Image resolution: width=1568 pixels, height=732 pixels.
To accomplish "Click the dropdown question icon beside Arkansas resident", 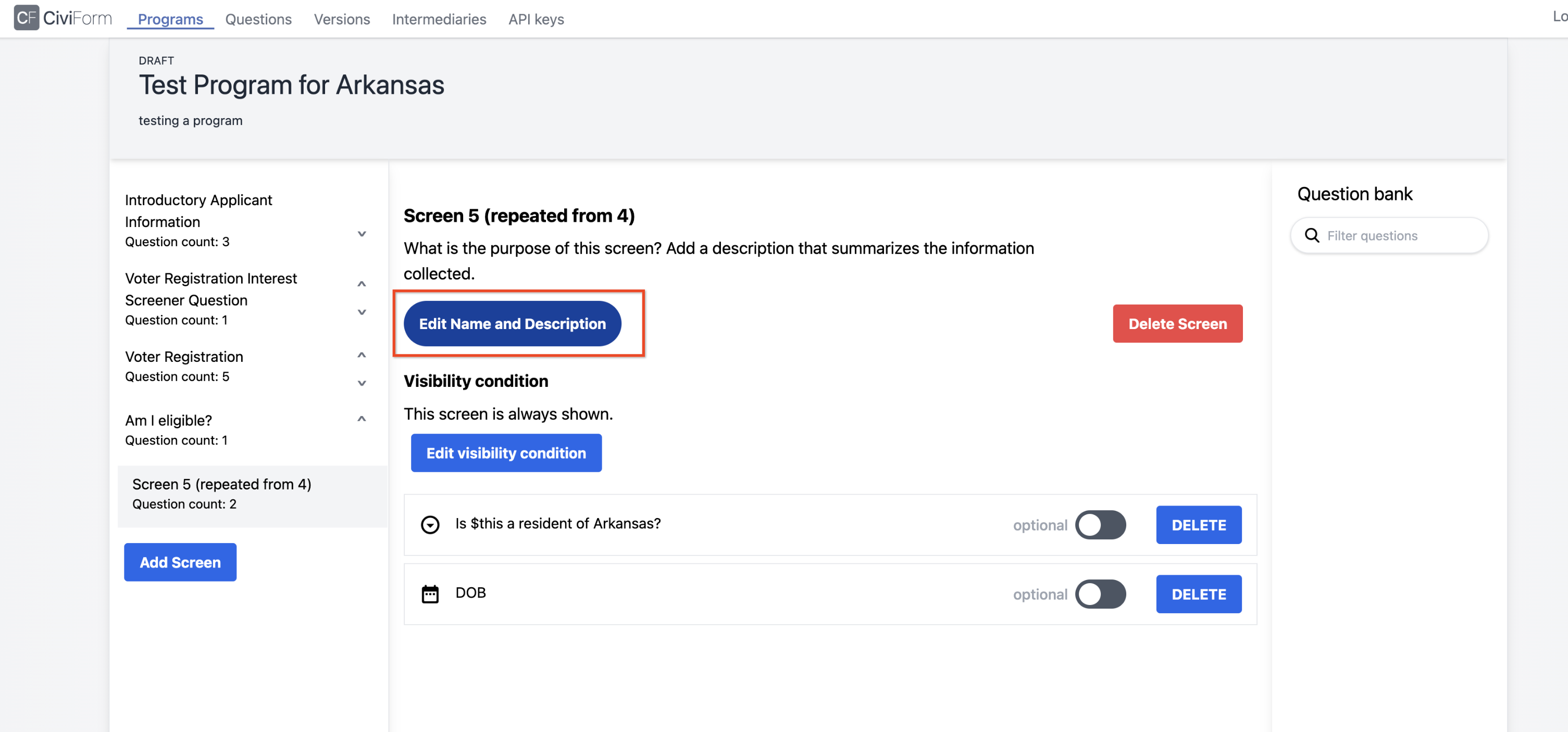I will (x=430, y=524).
